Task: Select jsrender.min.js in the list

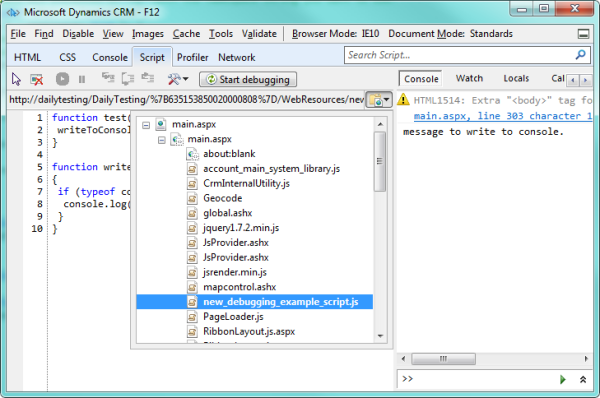Action: click(x=235, y=272)
